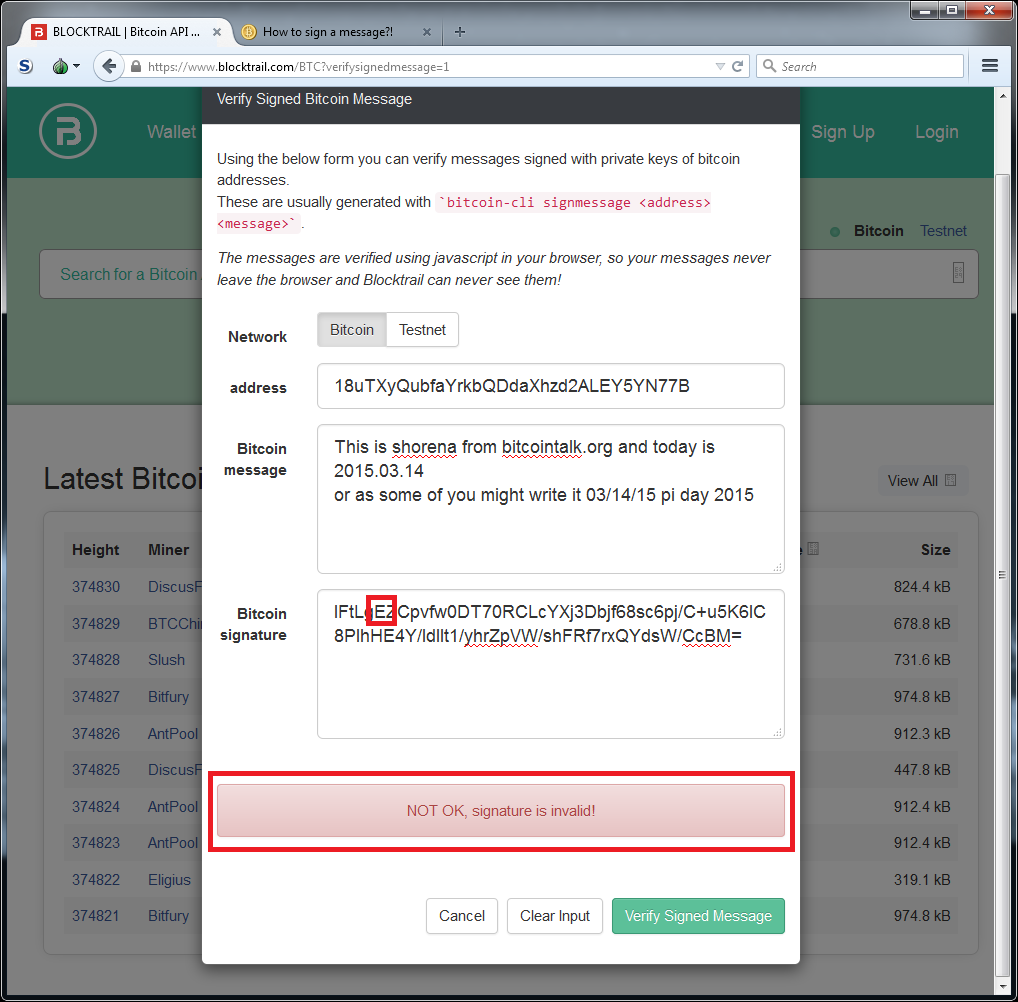The image size is (1018, 1002).
Task: Open block height 374826
Action: (x=96, y=733)
